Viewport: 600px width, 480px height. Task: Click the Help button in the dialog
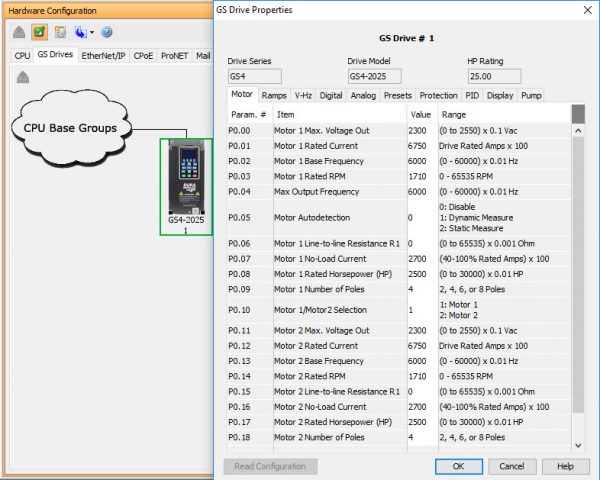(565, 466)
